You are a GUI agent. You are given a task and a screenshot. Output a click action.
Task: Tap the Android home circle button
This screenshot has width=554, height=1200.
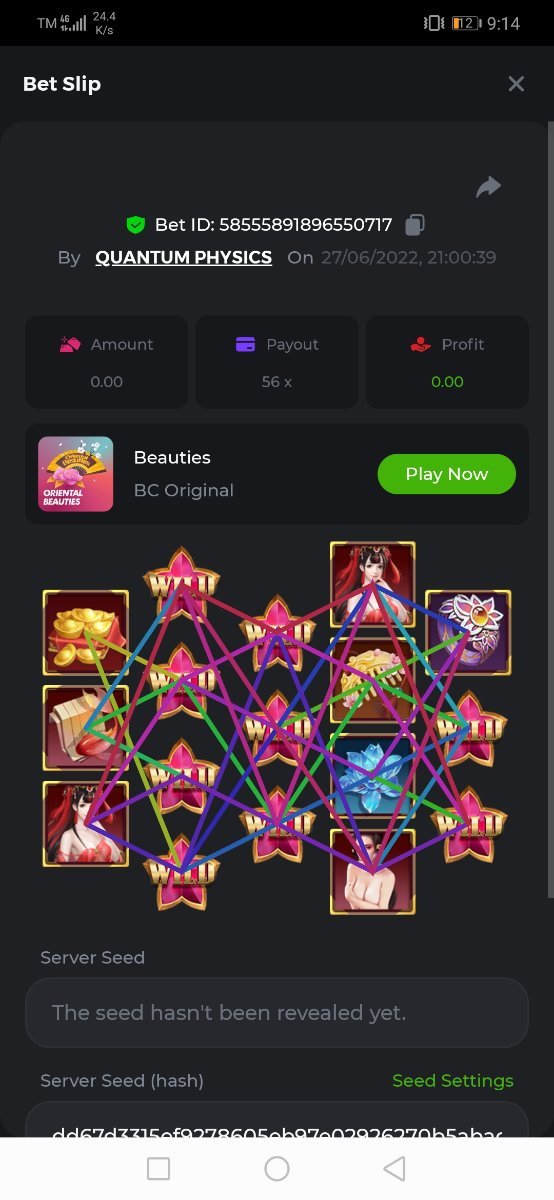tap(277, 1168)
